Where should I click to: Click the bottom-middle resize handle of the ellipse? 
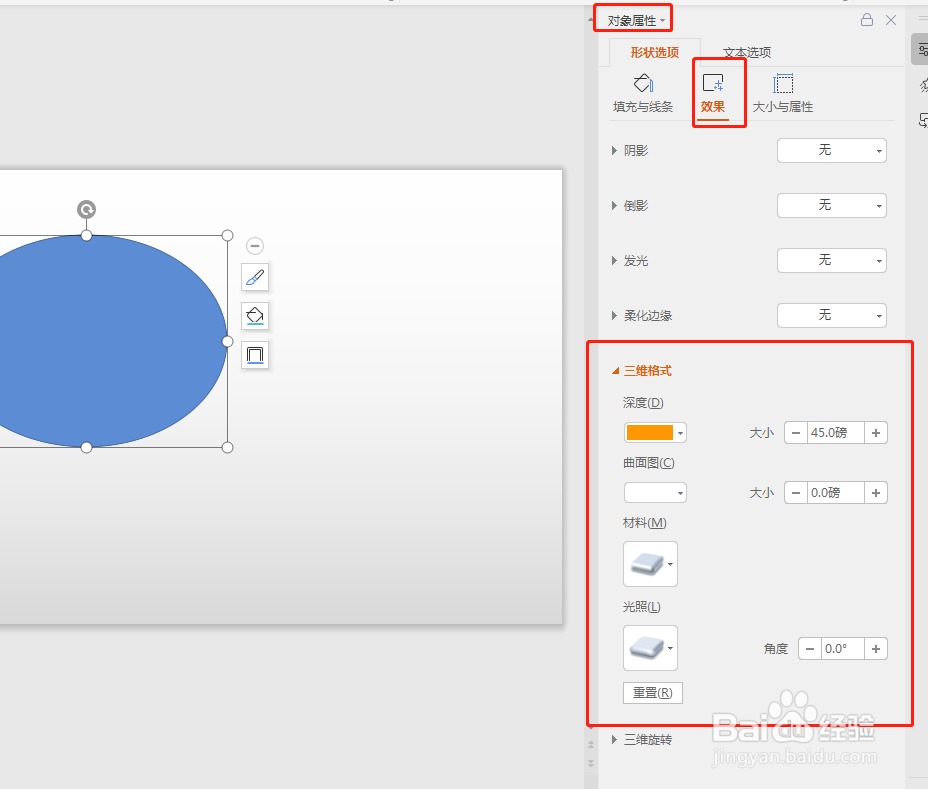[86, 447]
